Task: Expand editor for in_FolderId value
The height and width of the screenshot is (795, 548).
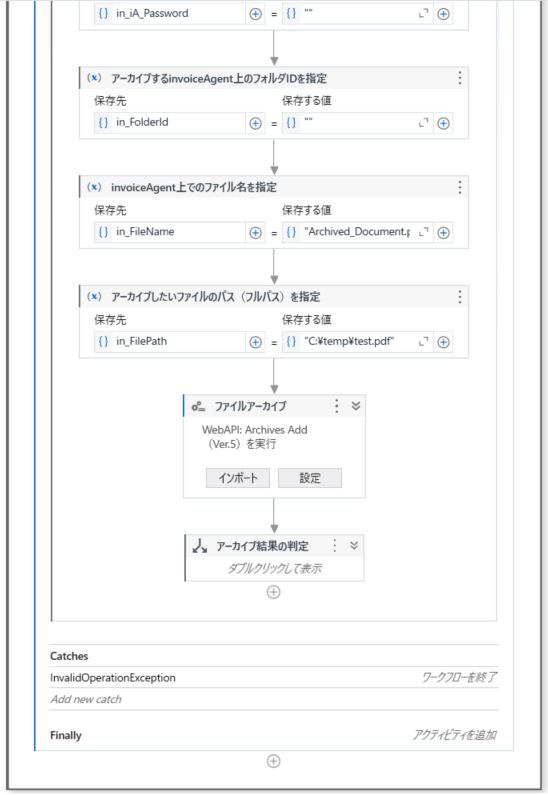Action: coord(423,123)
